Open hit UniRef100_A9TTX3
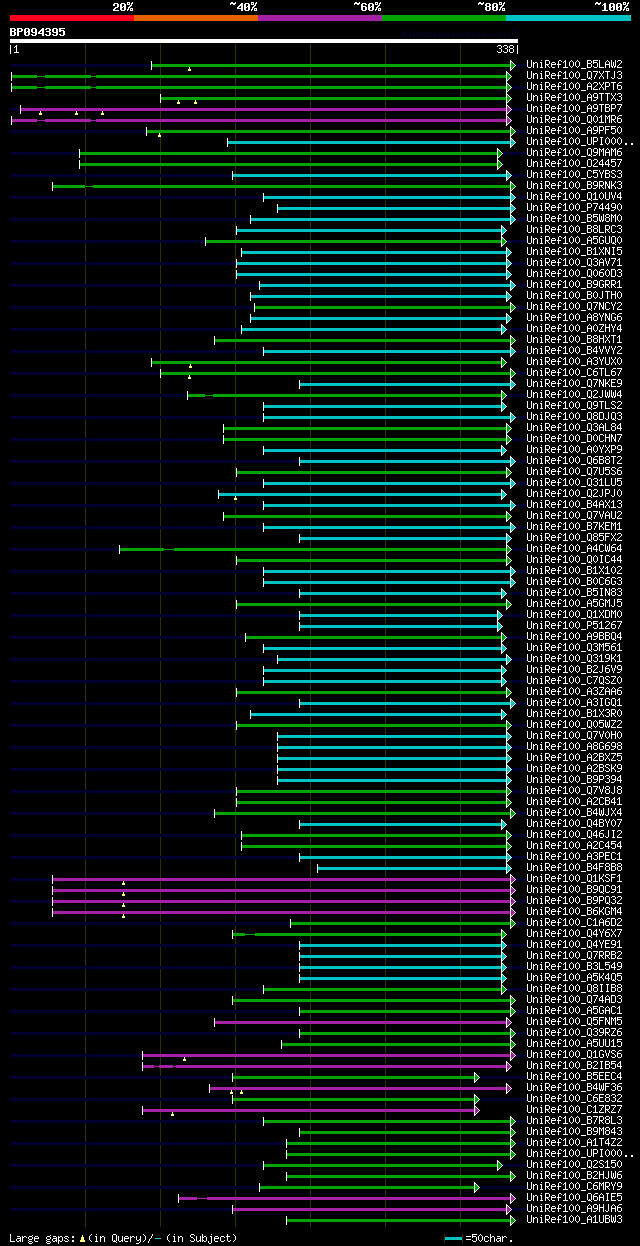Image resolution: width=640 pixels, height=1246 pixels. coord(574,98)
